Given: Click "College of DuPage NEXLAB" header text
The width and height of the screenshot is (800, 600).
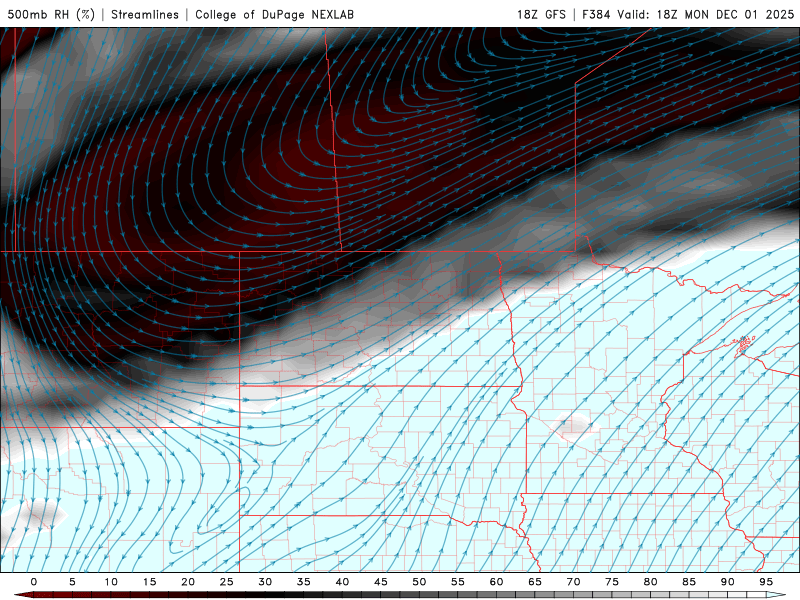Looking at the screenshot, I should (274, 14).
